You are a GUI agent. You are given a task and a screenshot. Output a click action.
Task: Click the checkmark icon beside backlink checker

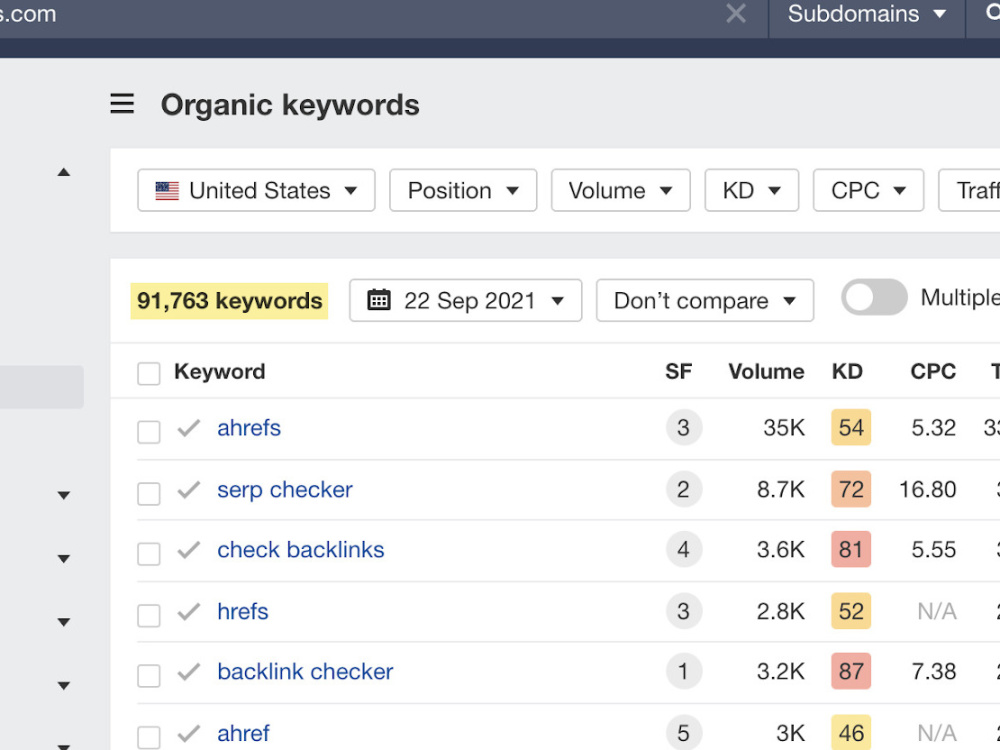(x=189, y=672)
